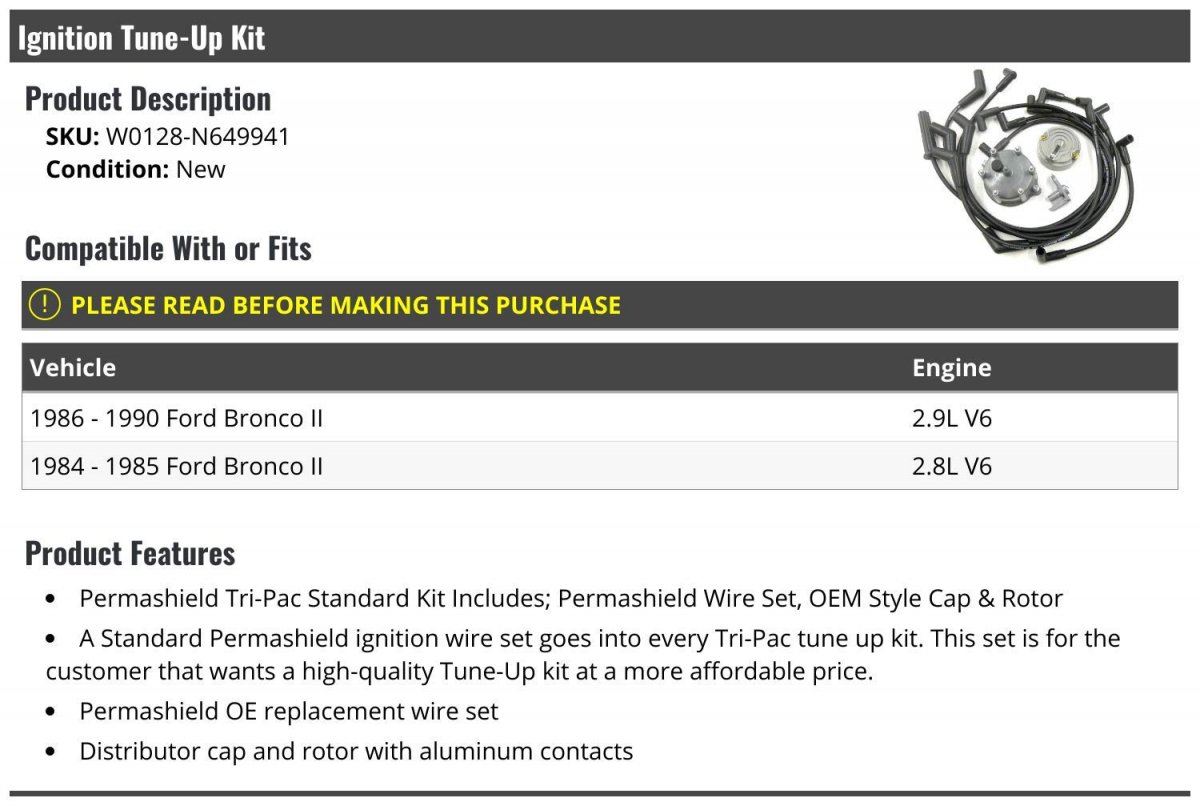Click the Condition: New text
Image resolution: width=1200 pixels, height=806 pixels.
click(136, 169)
